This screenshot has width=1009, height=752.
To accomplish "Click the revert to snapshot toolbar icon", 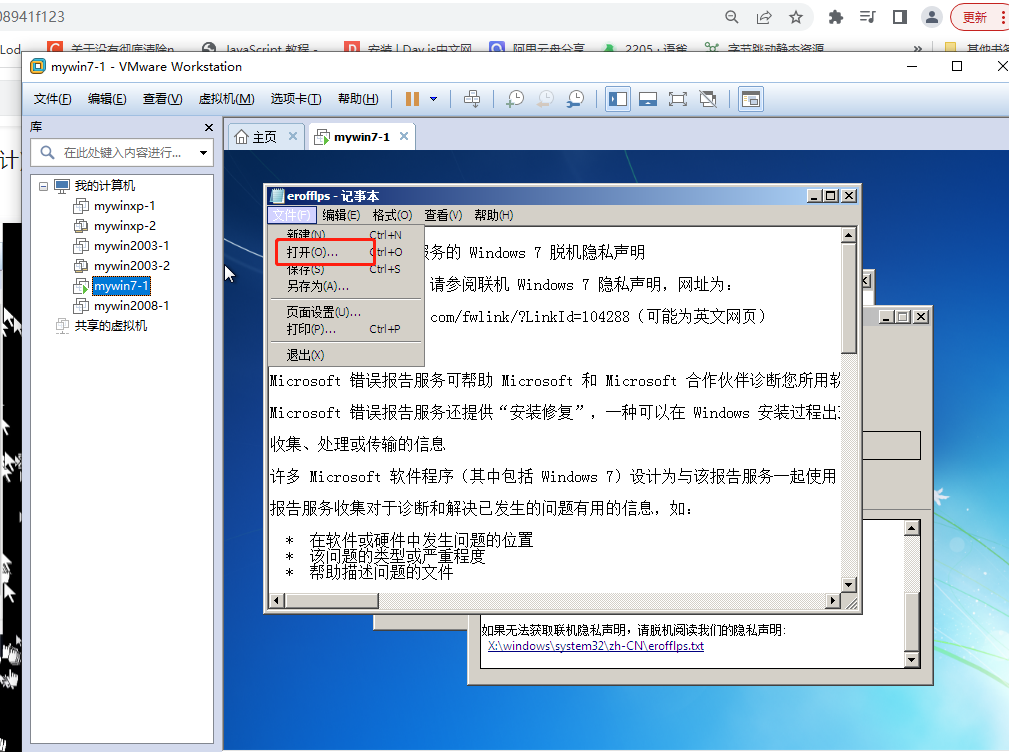I will pos(545,99).
